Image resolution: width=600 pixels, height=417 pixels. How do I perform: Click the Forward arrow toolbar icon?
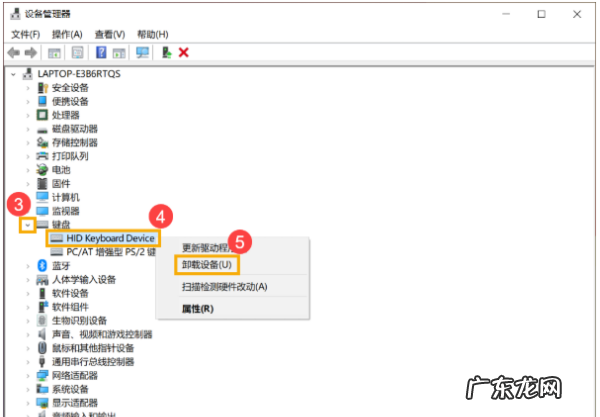pyautogui.click(x=31, y=52)
